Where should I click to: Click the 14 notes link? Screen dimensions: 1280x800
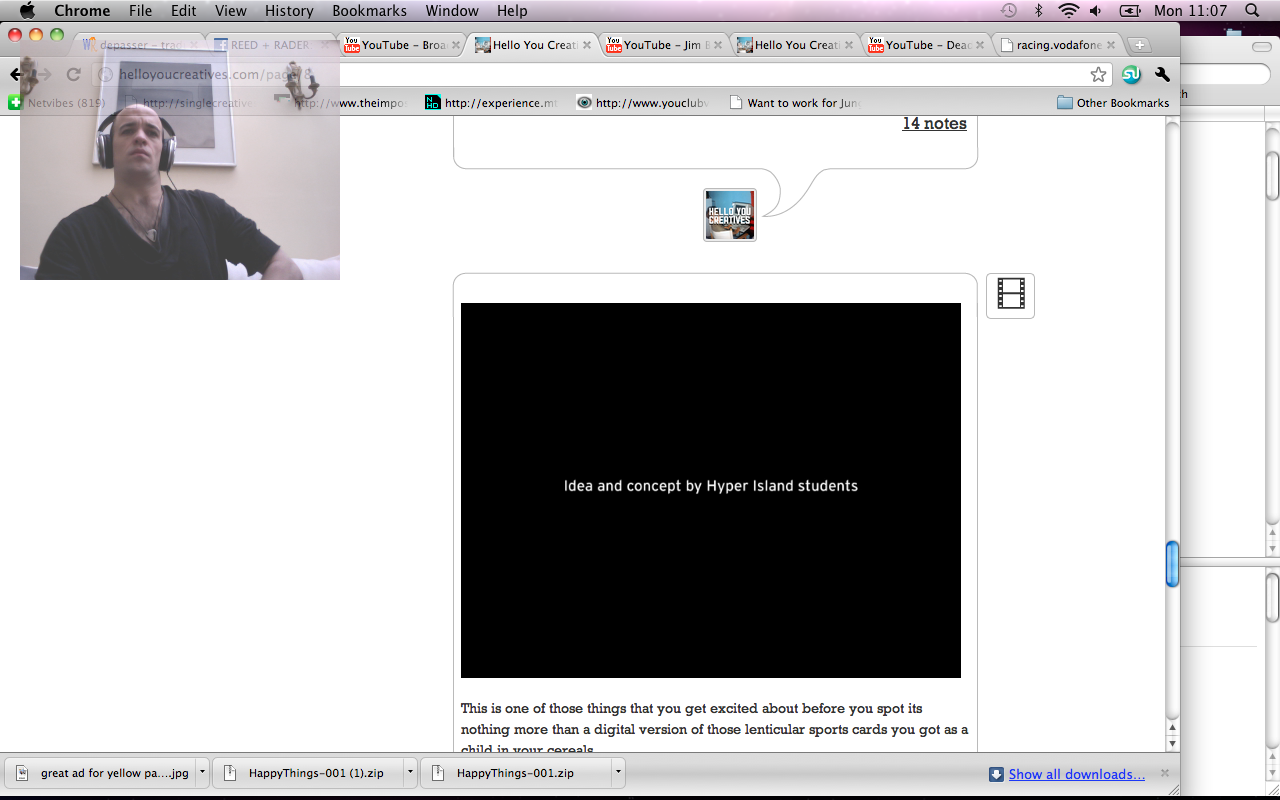tap(934, 124)
